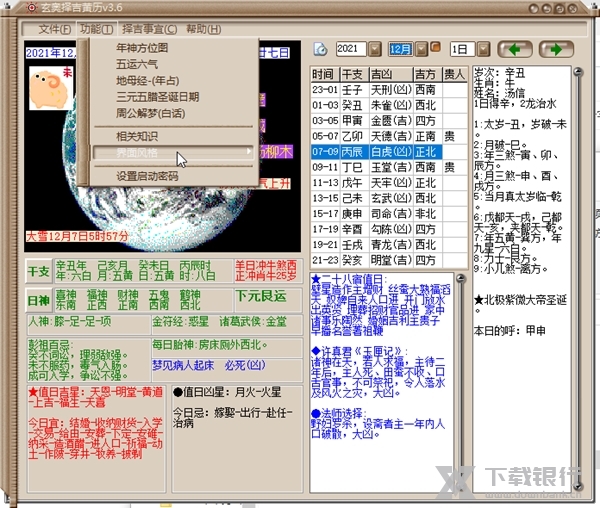Click the 时间 column header
The width and height of the screenshot is (600, 508).
coord(325,74)
